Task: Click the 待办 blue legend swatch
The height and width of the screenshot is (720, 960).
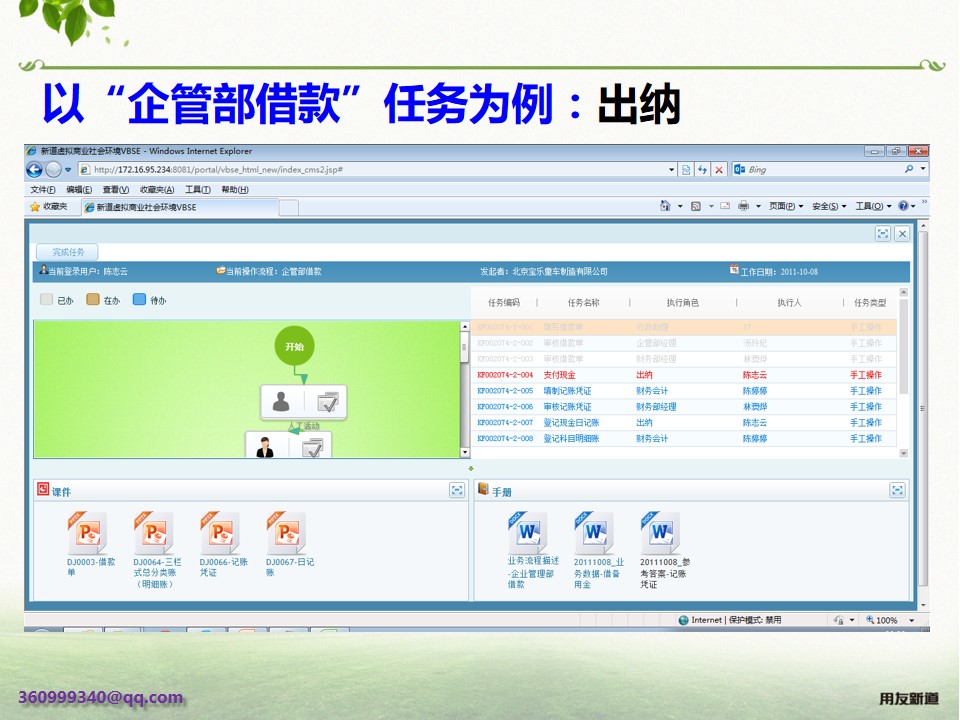Action: (x=139, y=299)
